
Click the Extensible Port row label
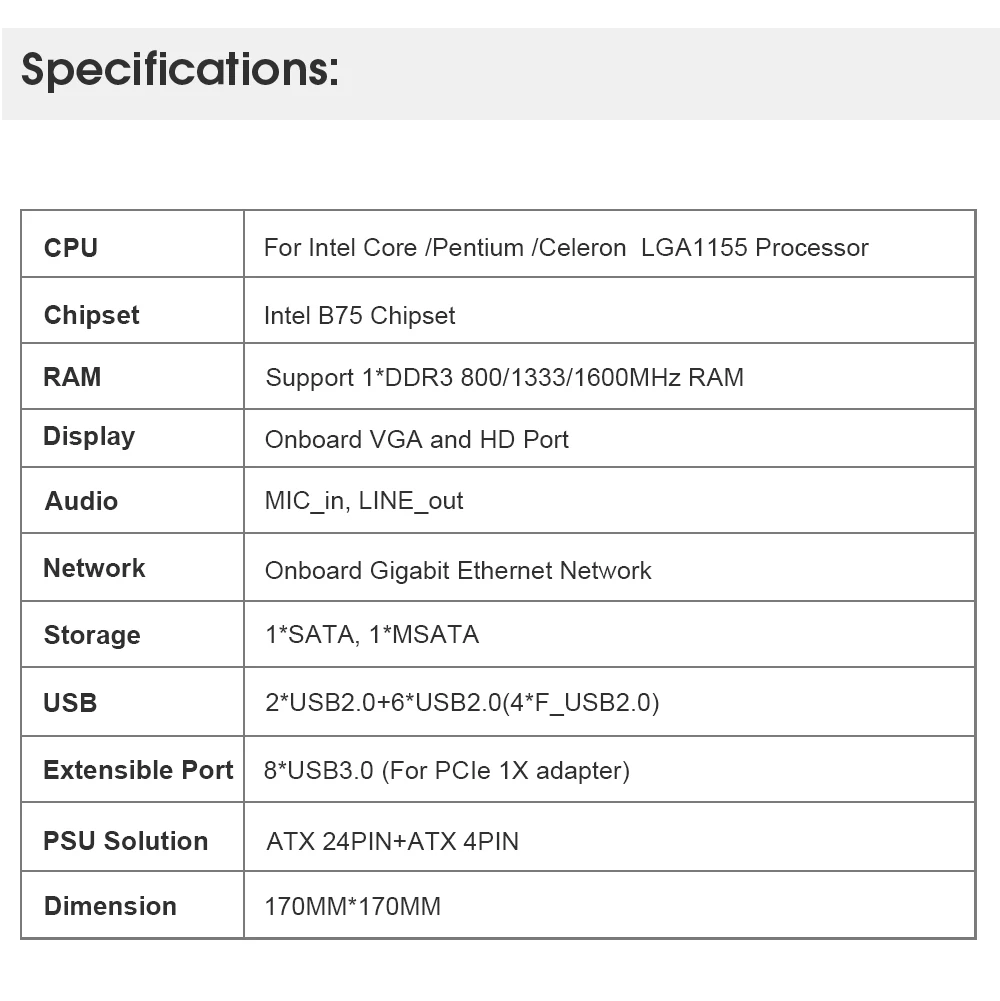138,770
